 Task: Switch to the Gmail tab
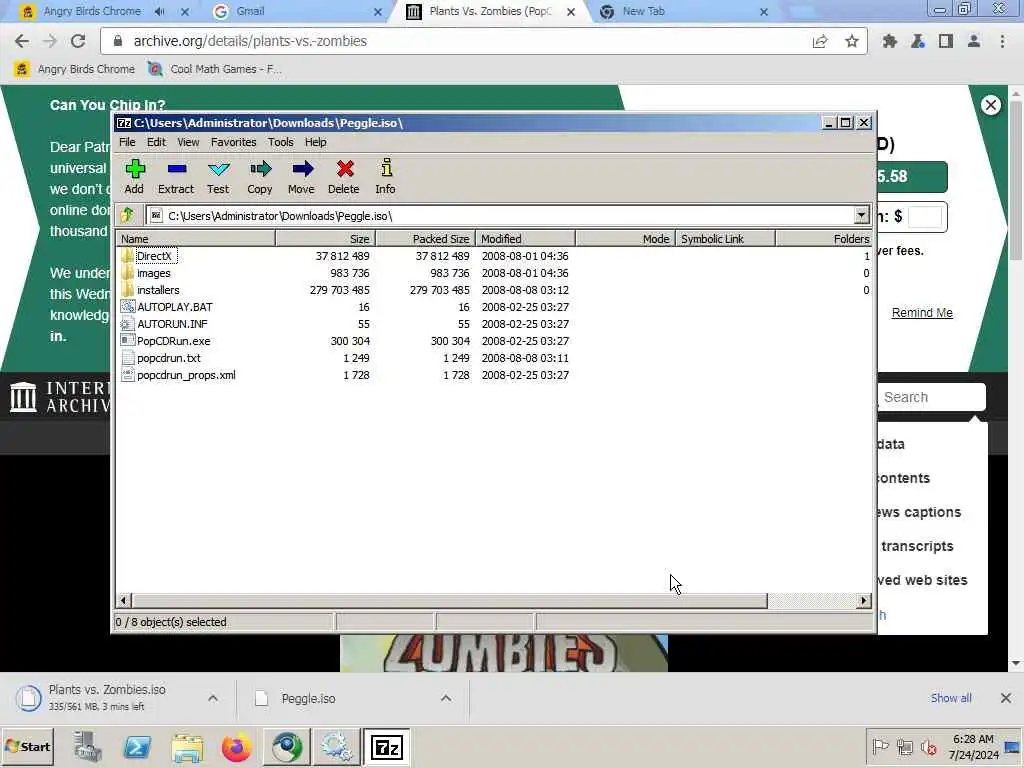click(x=250, y=11)
